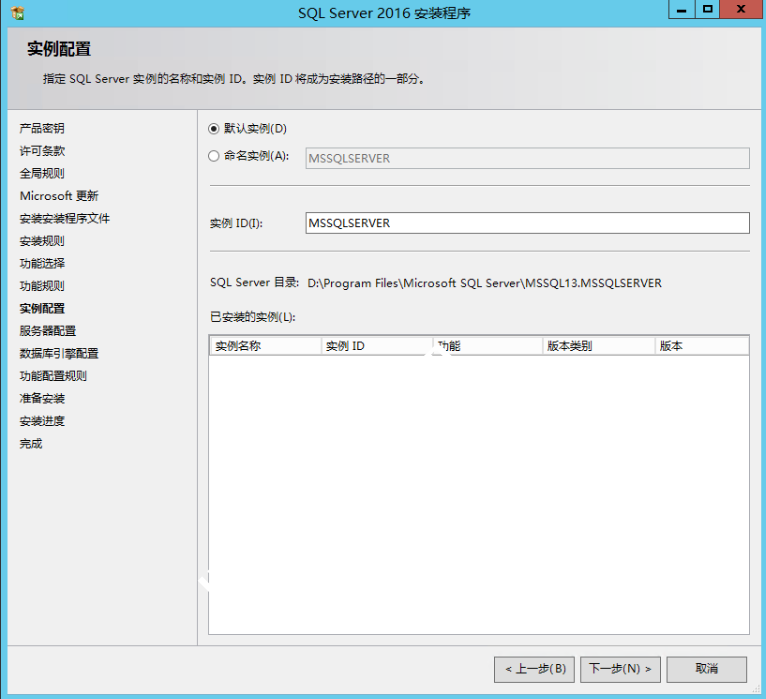Viewport: 766px width, 699px height.
Task: Click the 实例名称 column header
Action: pyautogui.click(x=265, y=346)
